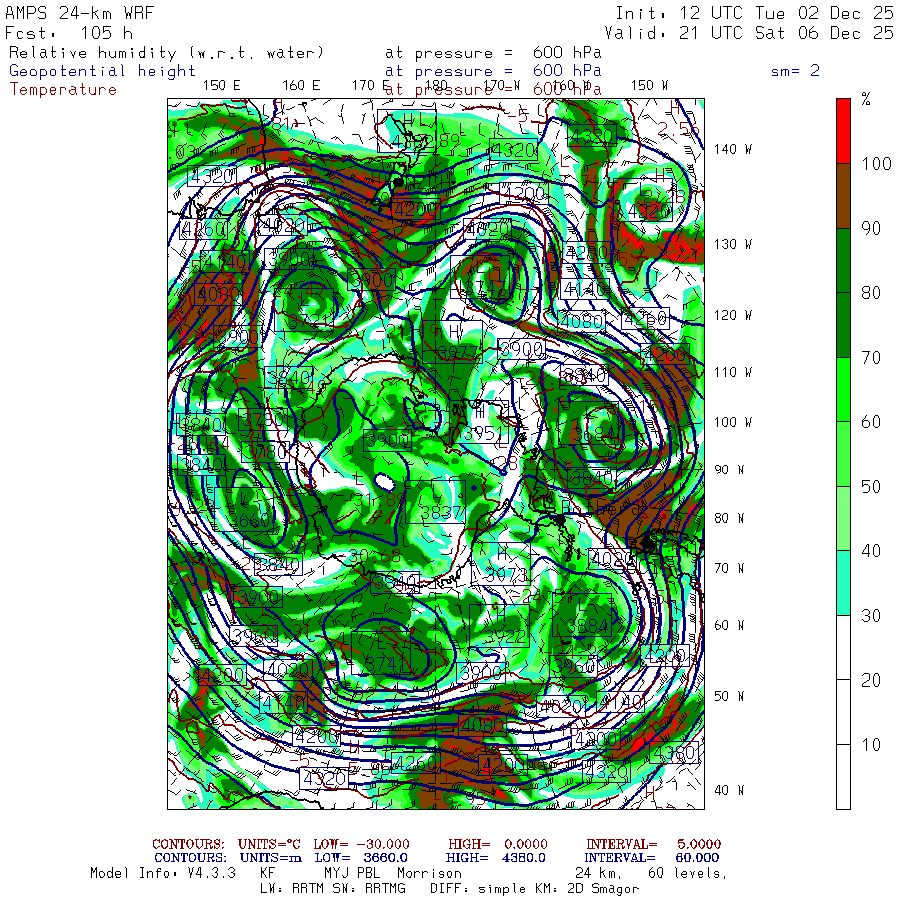Click the percent sign above the colorbar
Image resolution: width=900 pixels, height=900 pixels.
pos(866,99)
